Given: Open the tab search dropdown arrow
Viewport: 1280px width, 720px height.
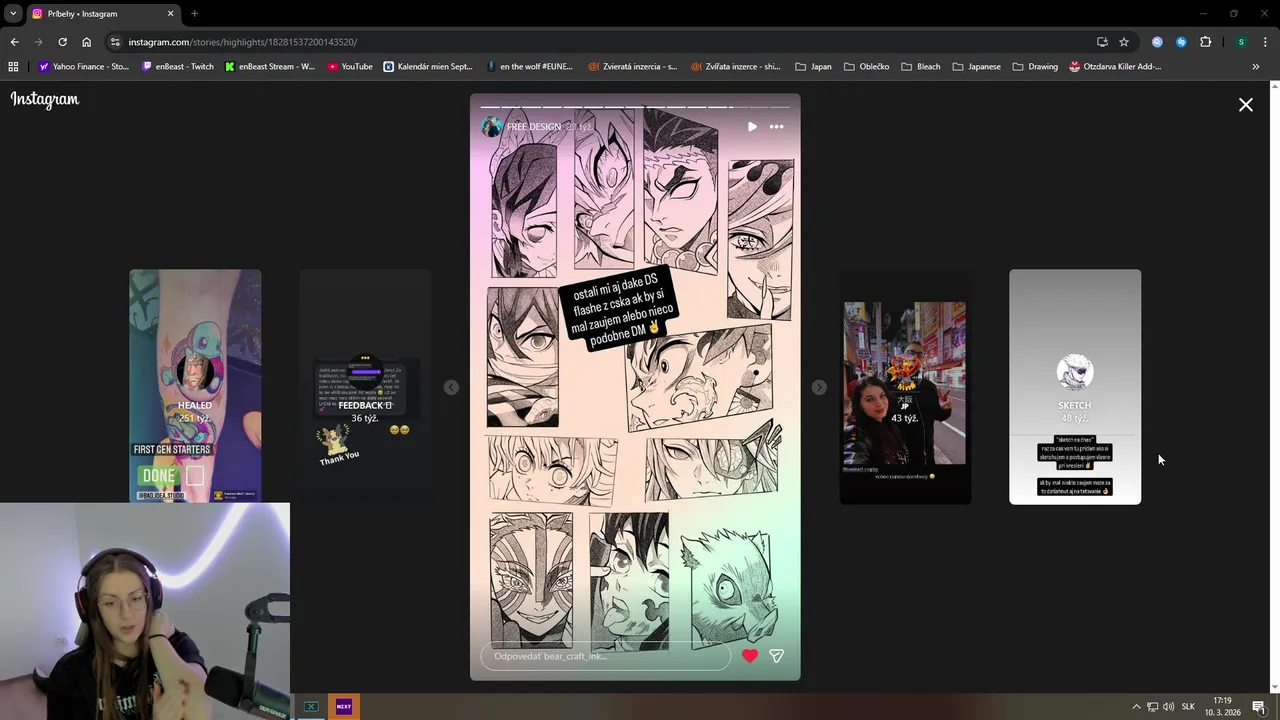Looking at the screenshot, I should pyautogui.click(x=13, y=13).
